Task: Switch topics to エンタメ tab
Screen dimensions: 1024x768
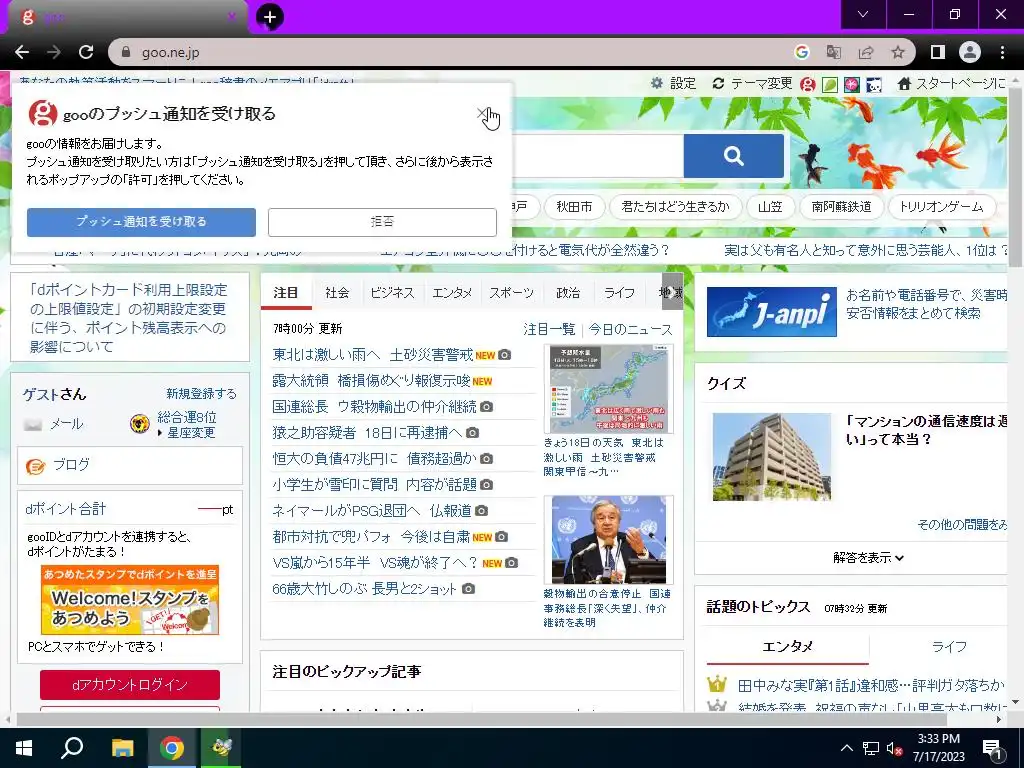Action: [787, 647]
